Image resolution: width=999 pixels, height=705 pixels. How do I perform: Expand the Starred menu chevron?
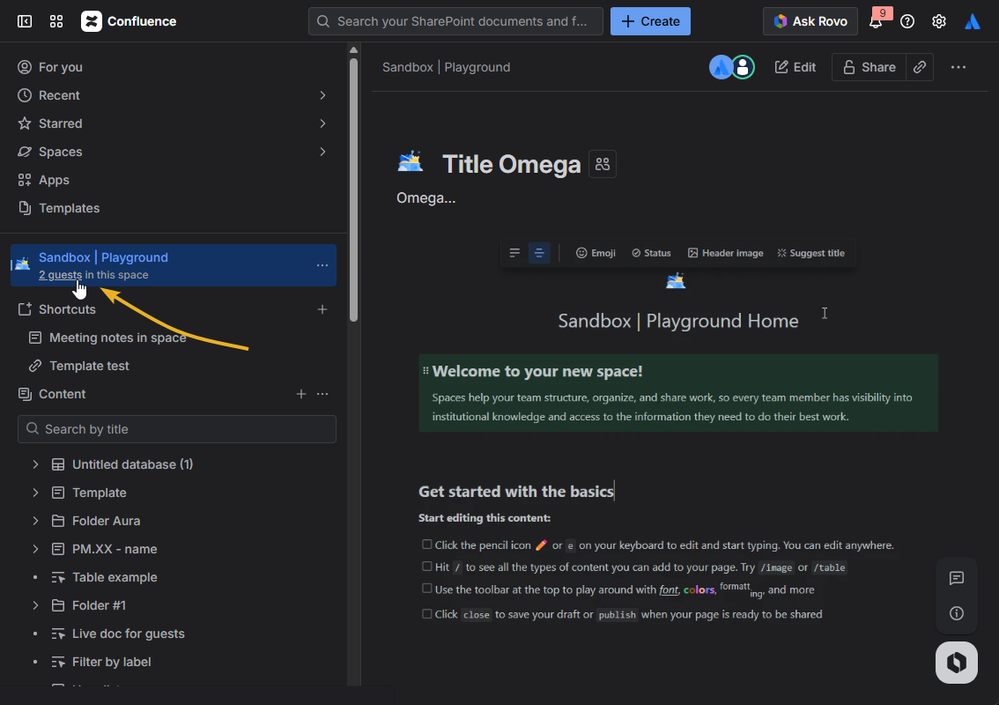tap(322, 124)
